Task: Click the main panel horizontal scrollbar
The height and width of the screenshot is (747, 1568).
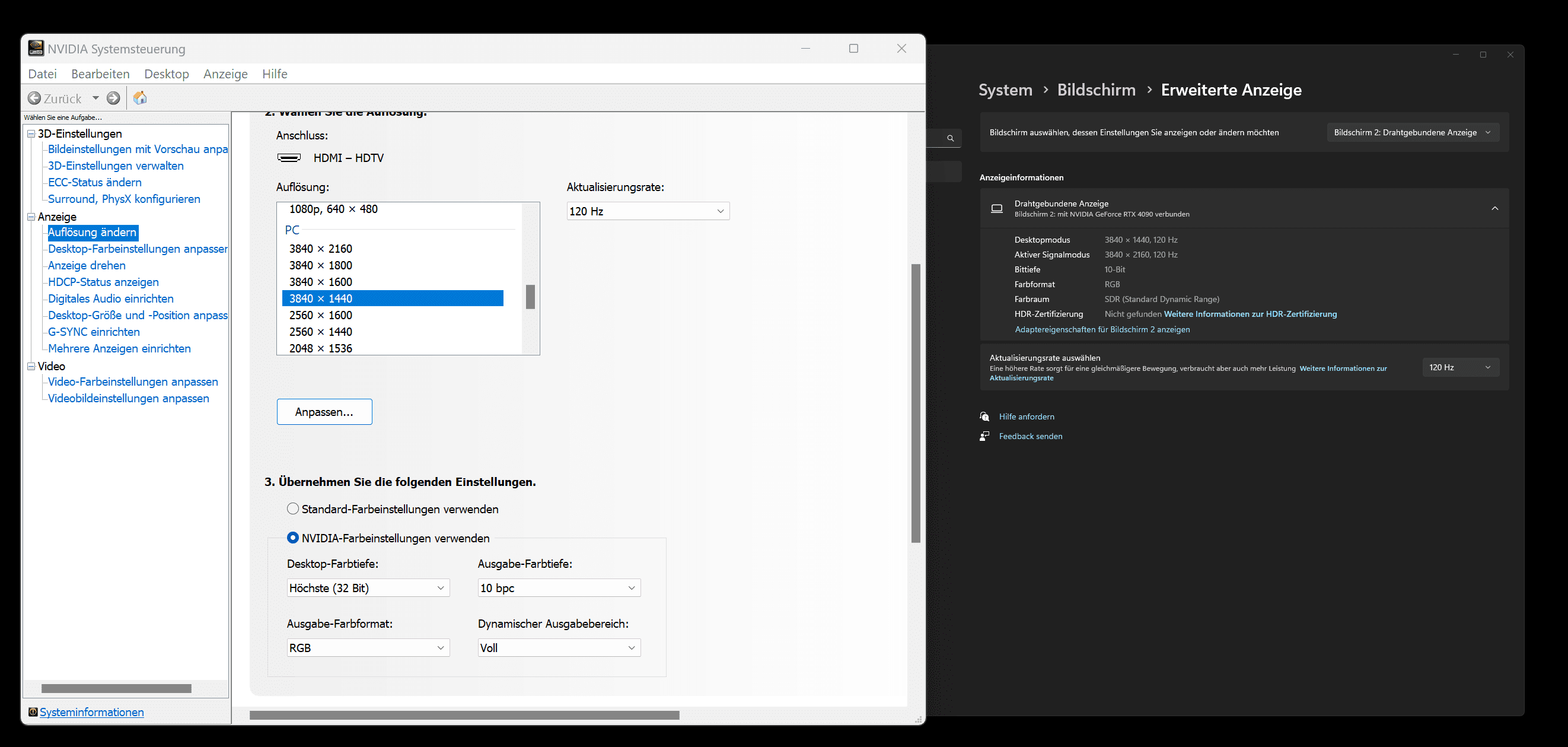Action: (464, 715)
